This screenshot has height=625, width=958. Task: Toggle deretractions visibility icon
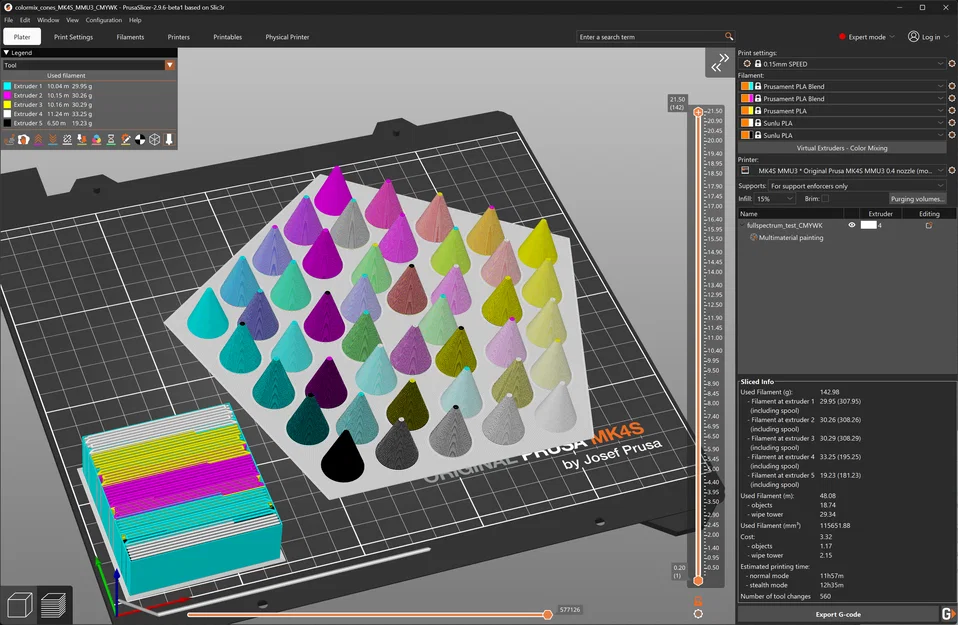click(53, 140)
